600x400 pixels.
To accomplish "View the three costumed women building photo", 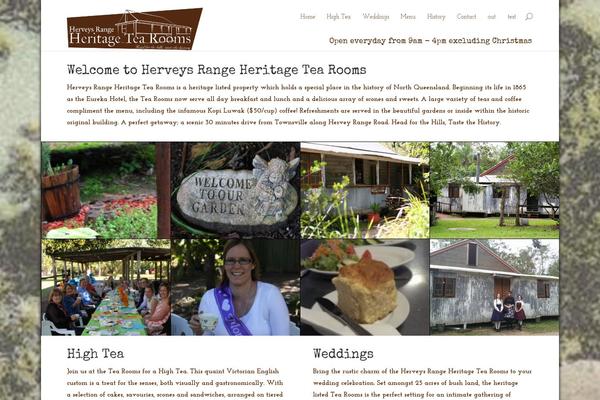I will click(494, 287).
